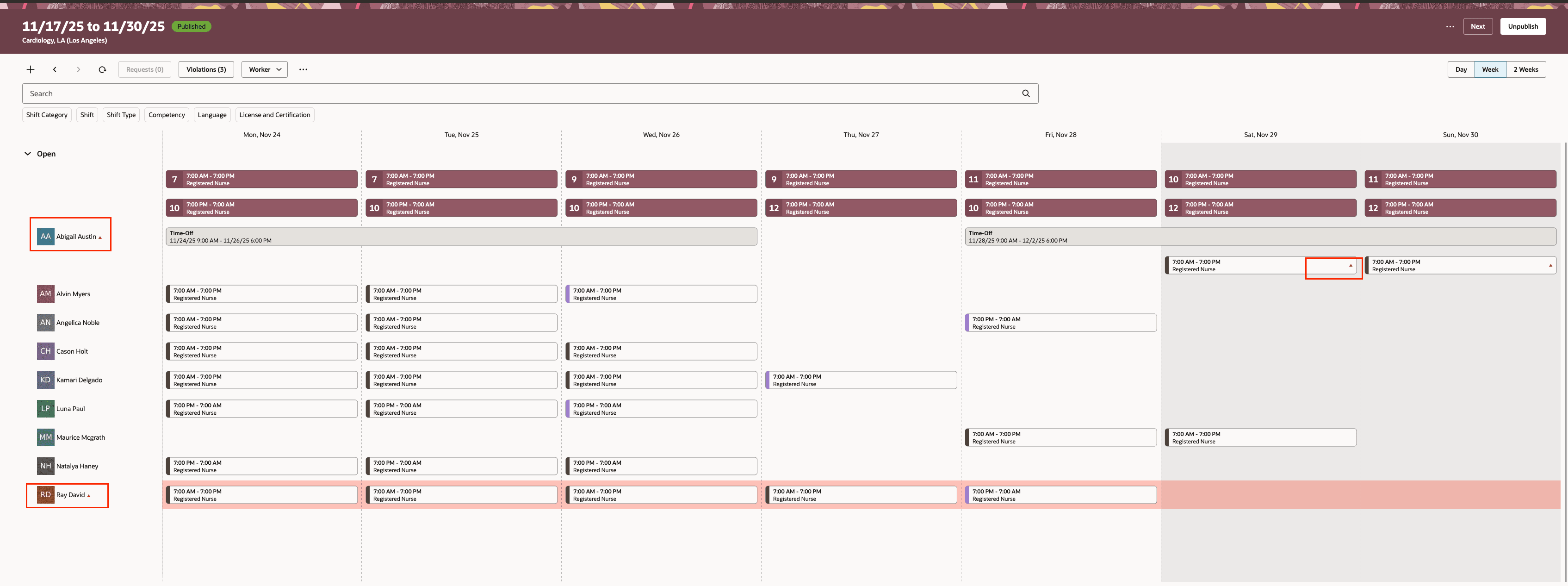Click the green Published status badge
This screenshot has width=1568, height=586.
pyautogui.click(x=191, y=26)
